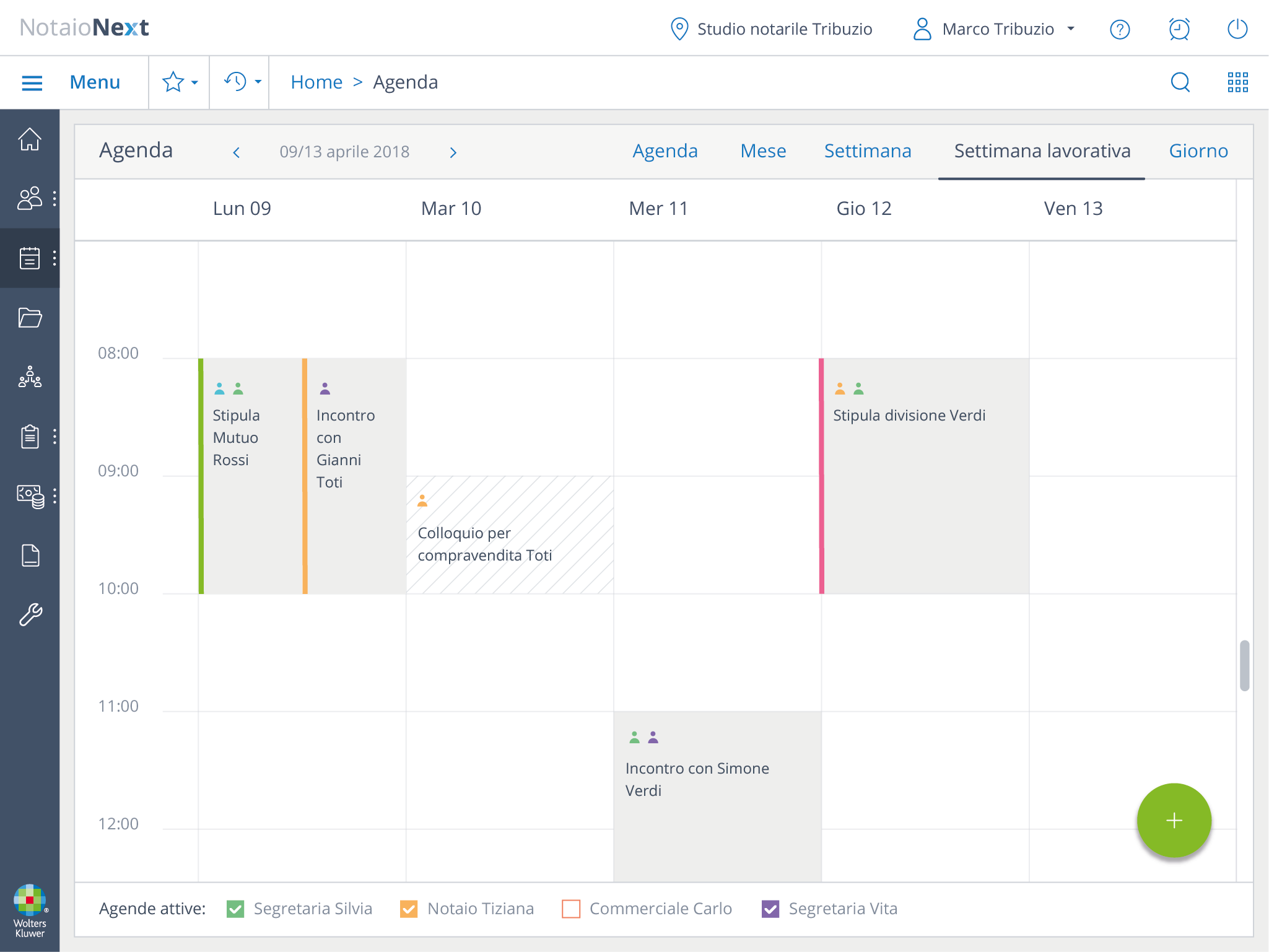Open the folder icon in sidebar
Screen dimensions: 1269x952
coord(30,318)
